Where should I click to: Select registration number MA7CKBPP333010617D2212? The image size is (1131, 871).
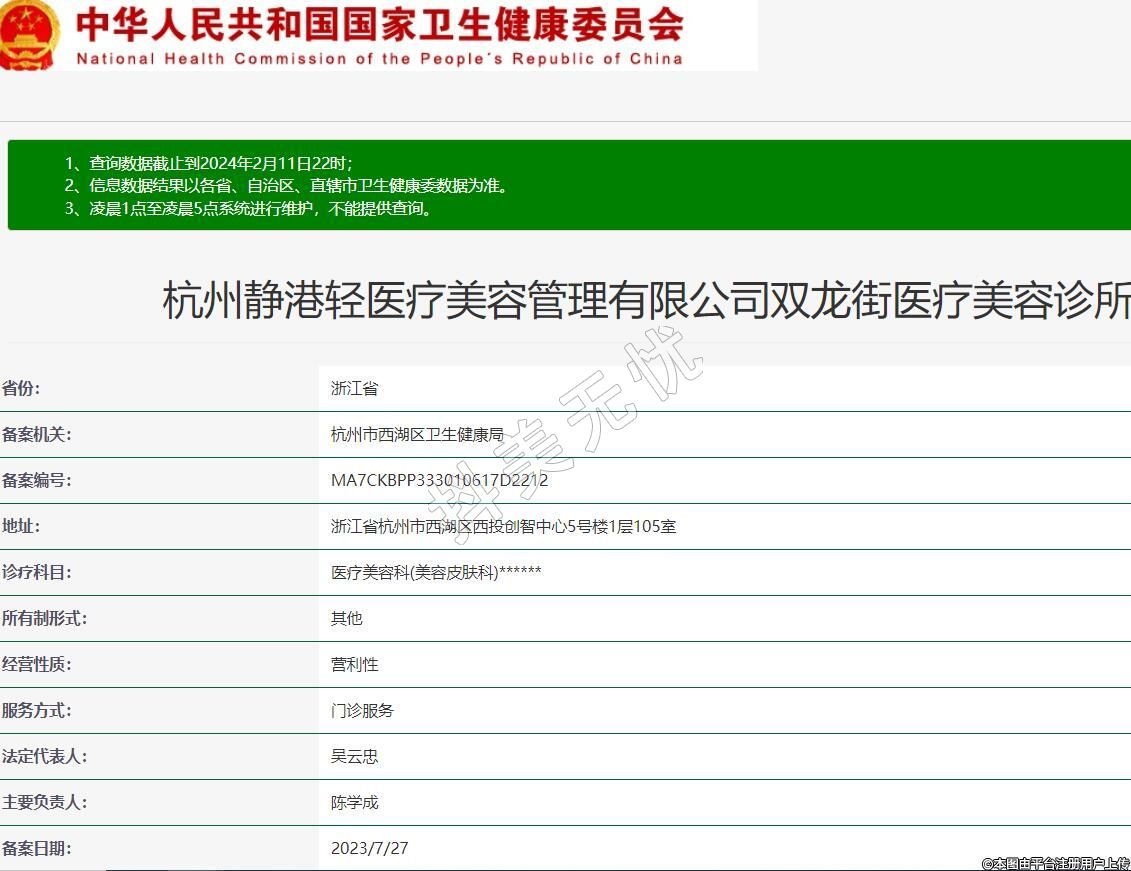pyautogui.click(x=439, y=481)
